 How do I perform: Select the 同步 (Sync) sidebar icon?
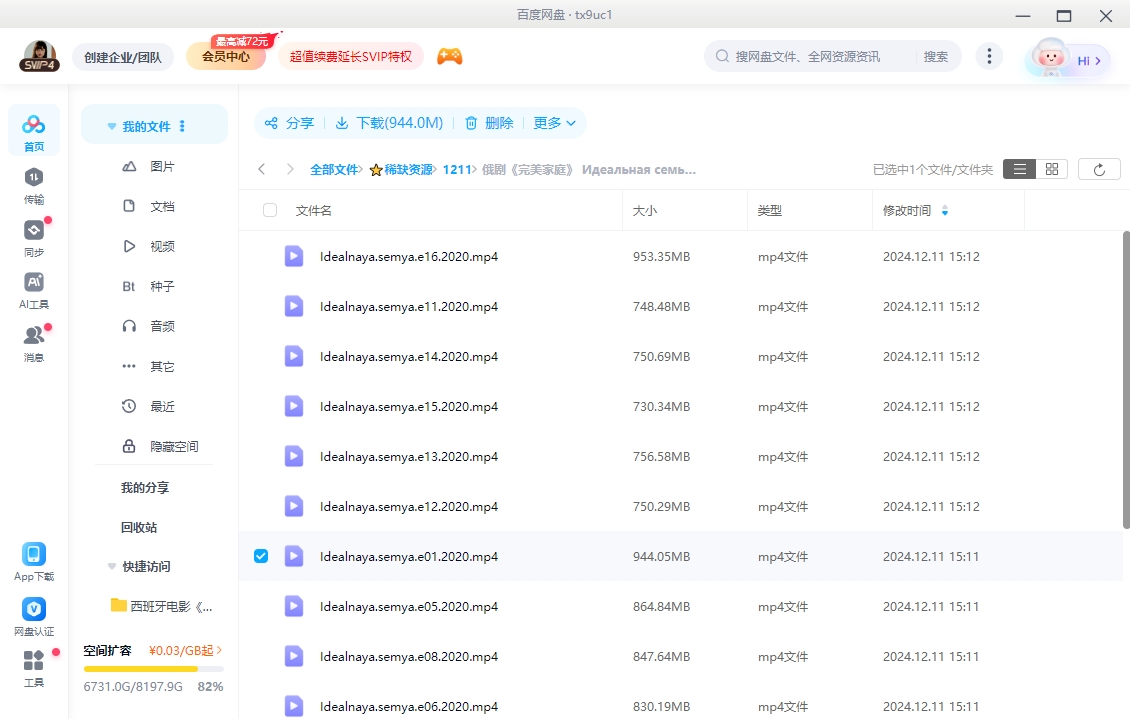33,238
